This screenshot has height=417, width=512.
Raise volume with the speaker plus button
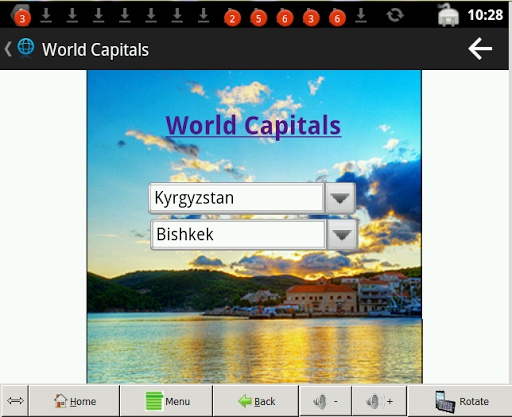pyautogui.click(x=379, y=401)
